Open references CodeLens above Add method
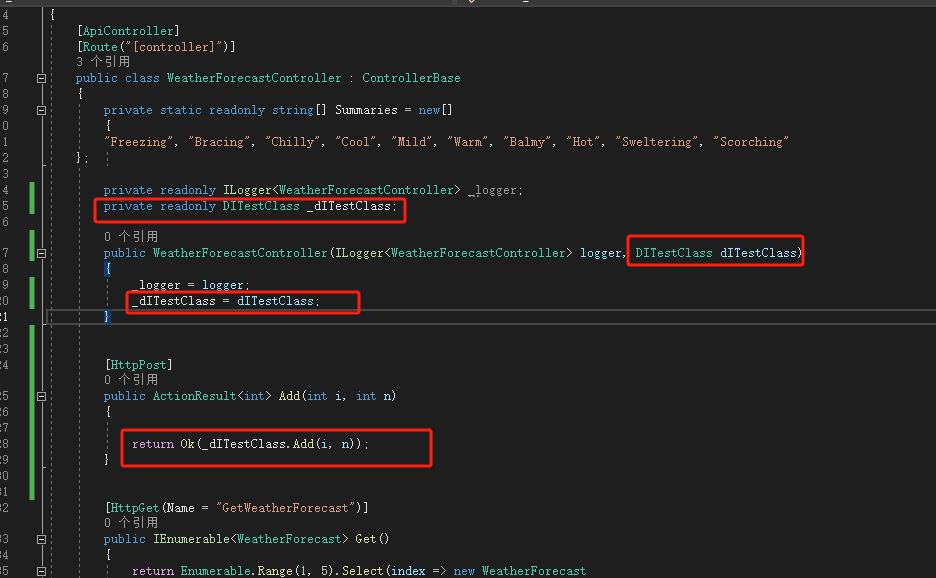Viewport: 936px width, 578px height. tap(130, 380)
